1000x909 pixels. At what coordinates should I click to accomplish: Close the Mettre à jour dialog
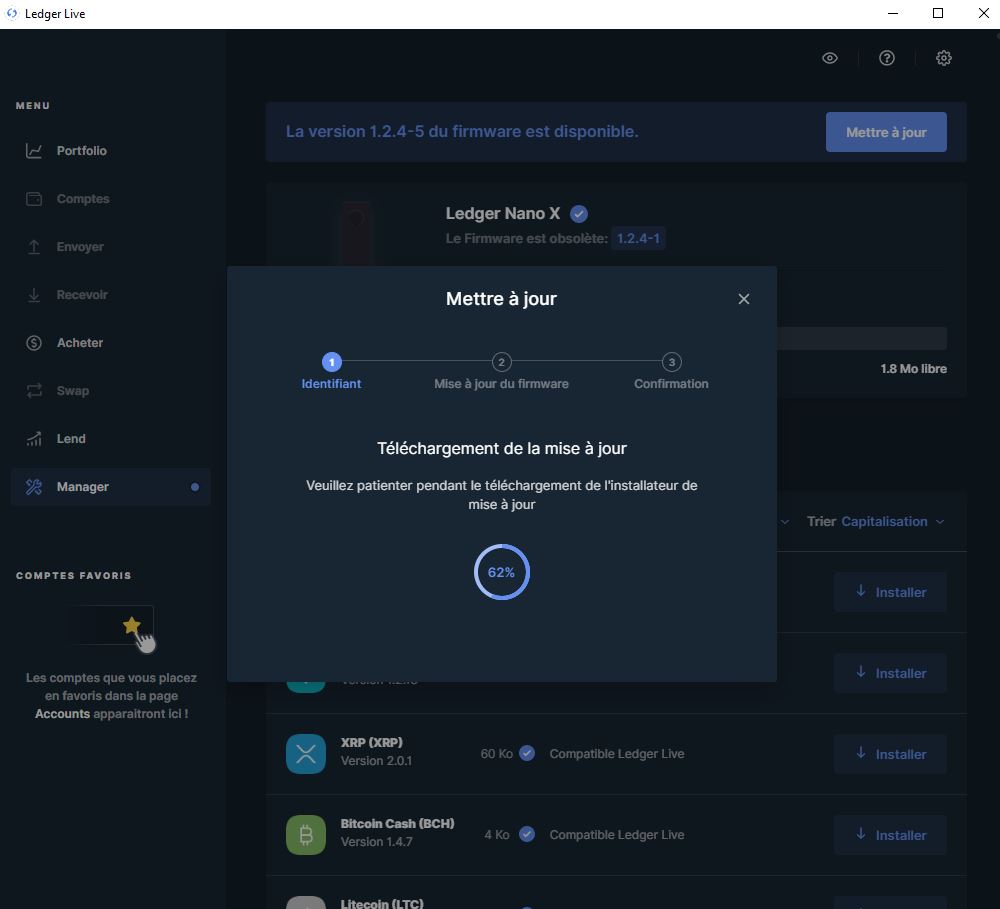[x=744, y=299]
